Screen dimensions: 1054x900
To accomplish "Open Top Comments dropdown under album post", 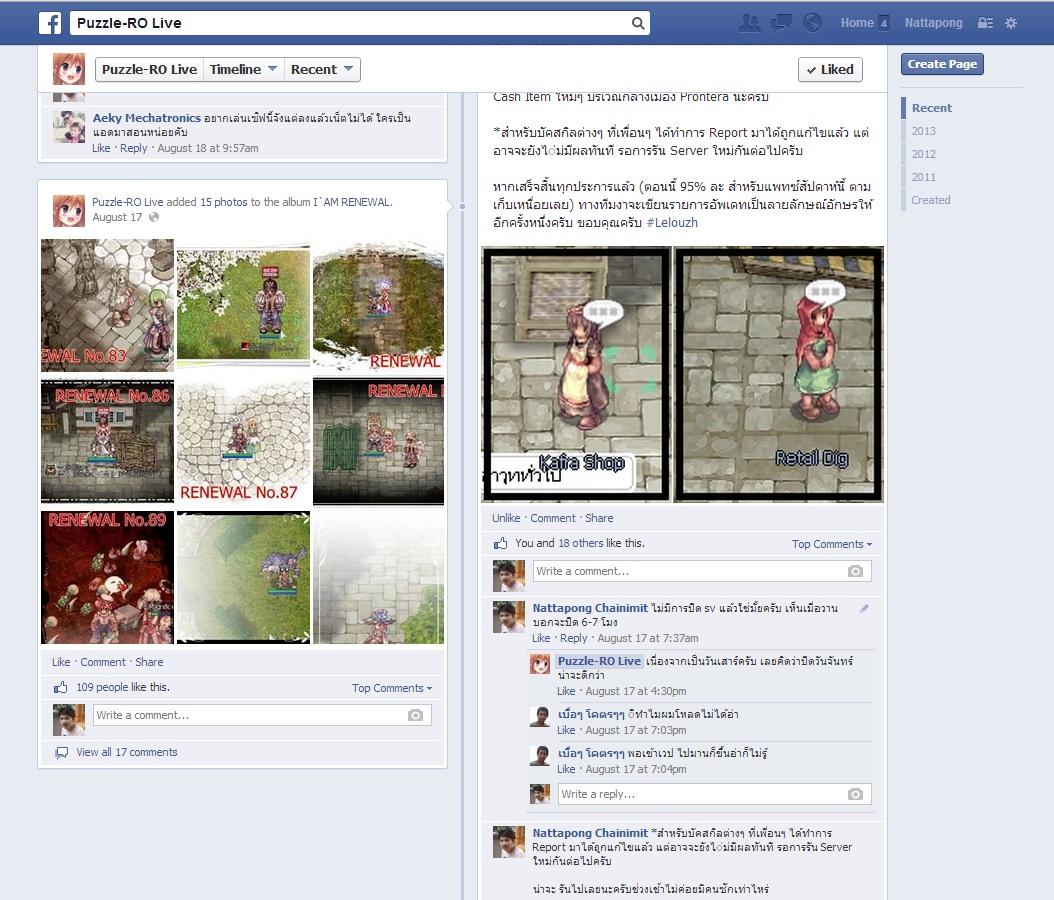I will pyautogui.click(x=392, y=688).
